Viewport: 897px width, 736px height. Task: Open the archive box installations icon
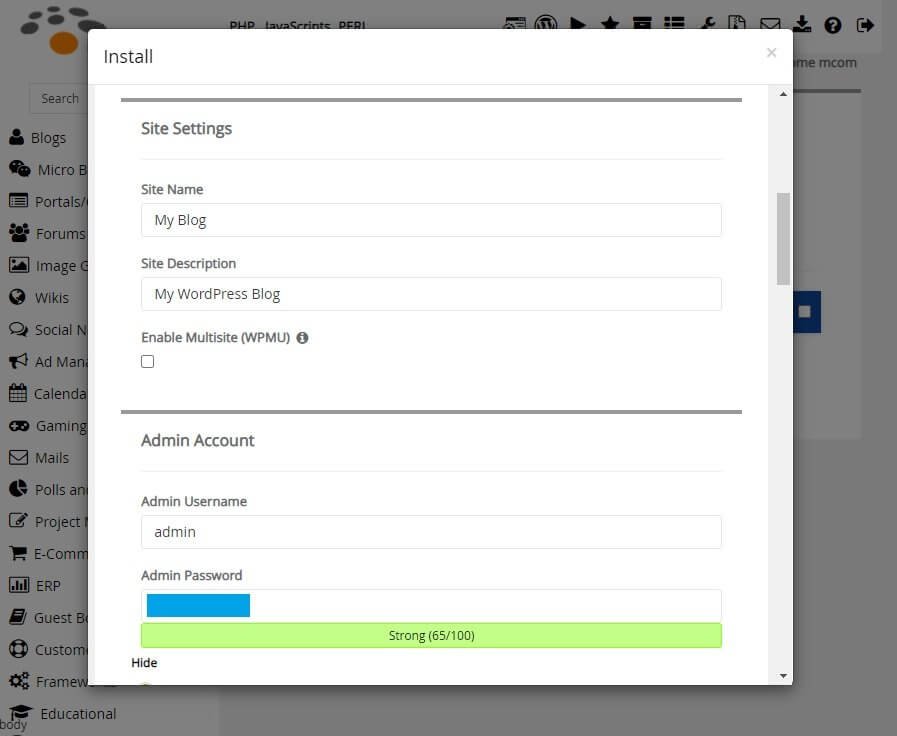pyautogui.click(x=642, y=24)
